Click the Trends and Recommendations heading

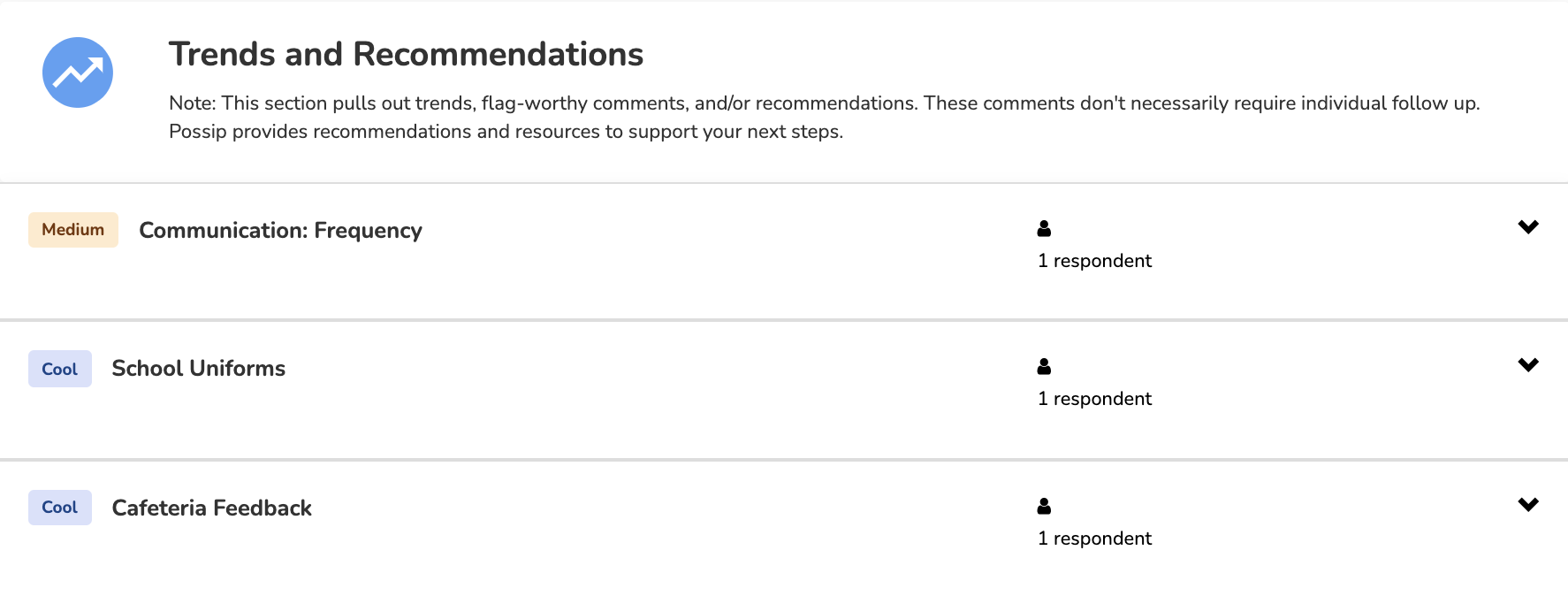click(x=406, y=54)
